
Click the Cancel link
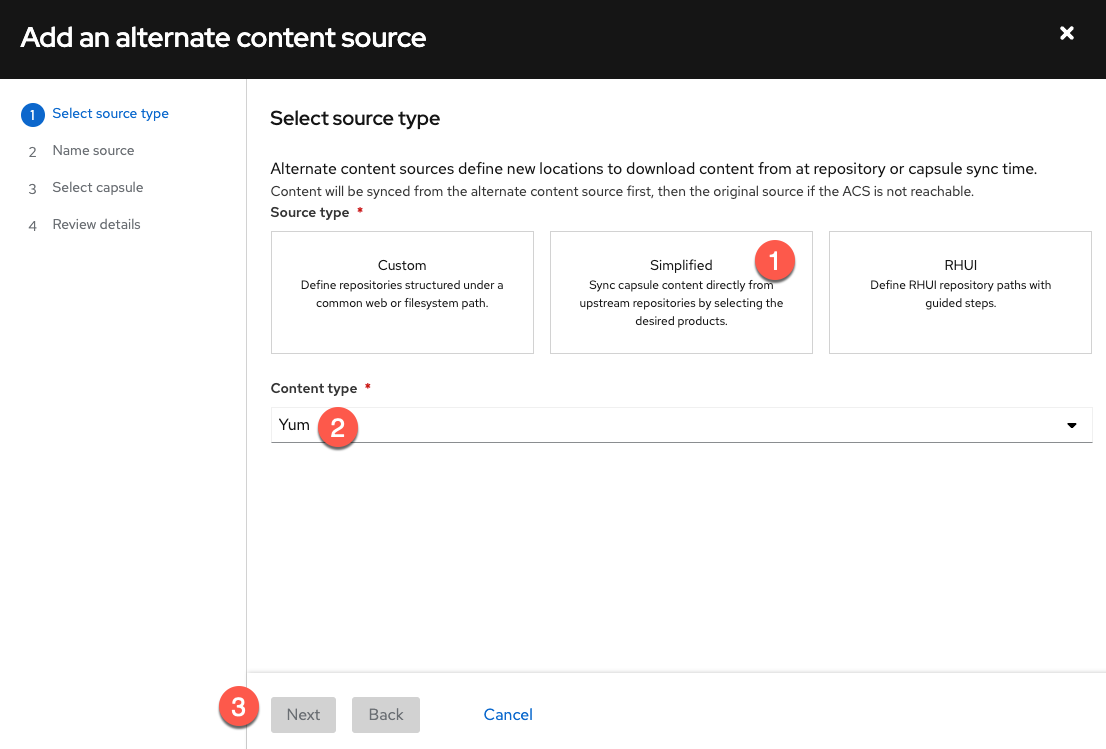pos(508,714)
